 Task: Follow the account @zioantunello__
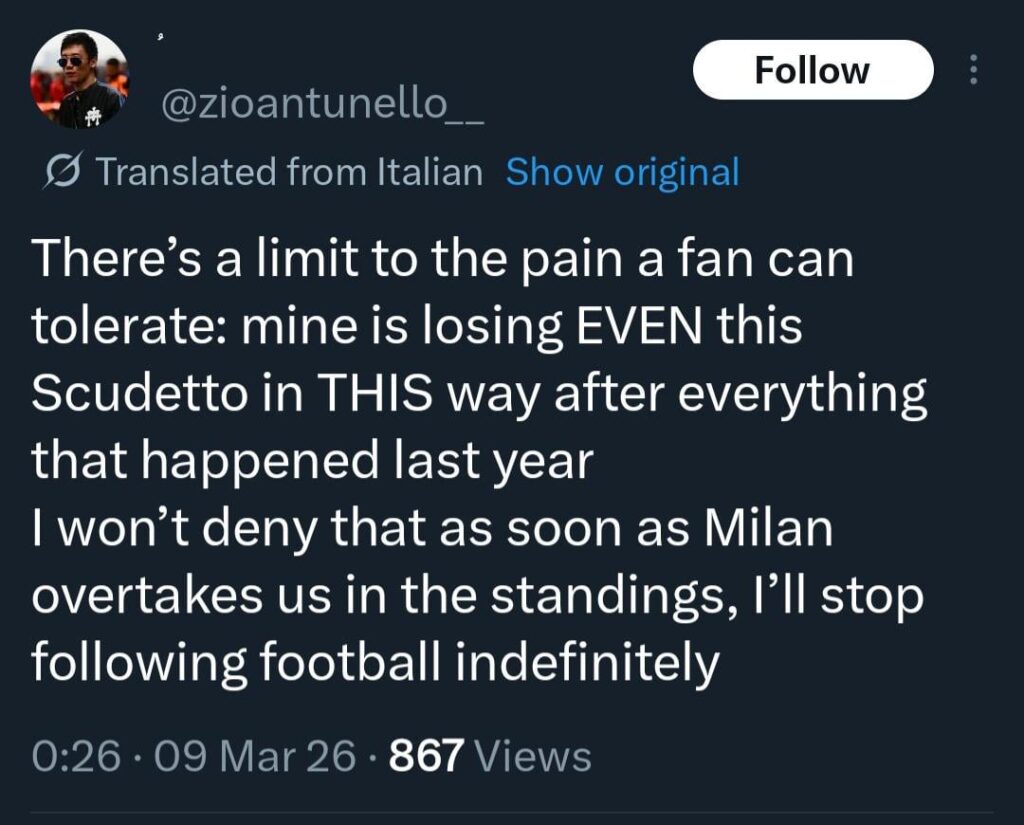pyautogui.click(x=813, y=68)
